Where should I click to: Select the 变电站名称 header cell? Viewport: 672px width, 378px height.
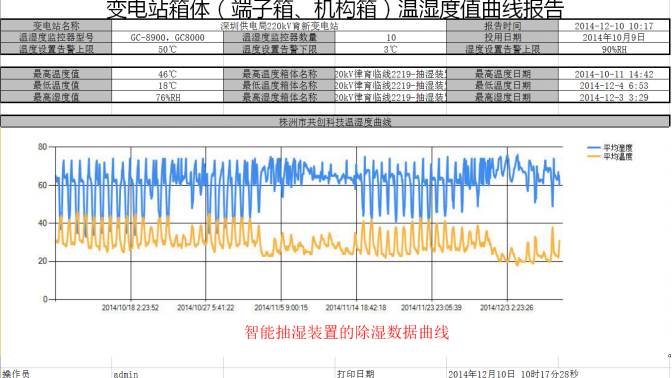click(x=56, y=26)
